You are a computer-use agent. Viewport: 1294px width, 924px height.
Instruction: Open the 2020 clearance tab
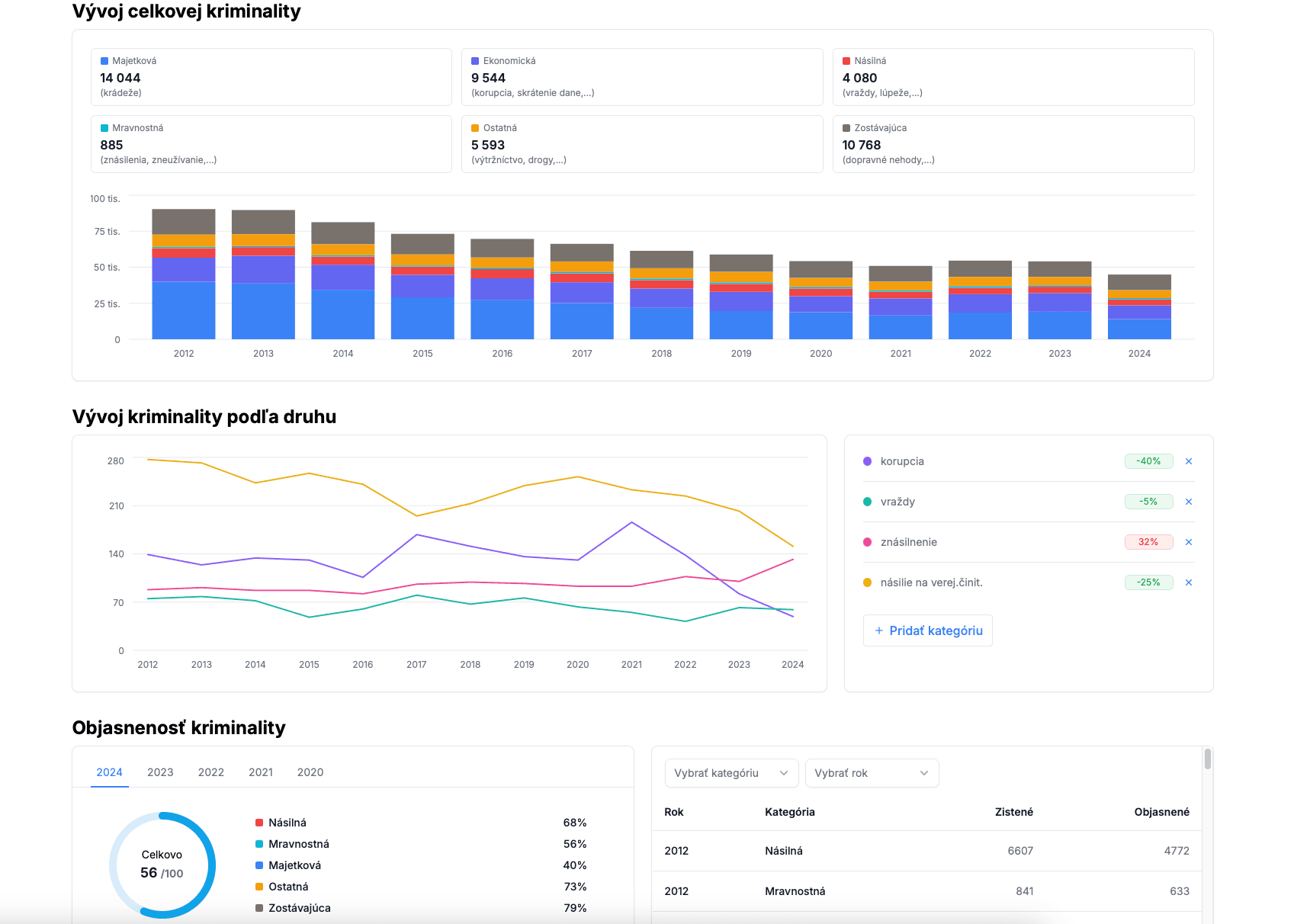(x=310, y=772)
